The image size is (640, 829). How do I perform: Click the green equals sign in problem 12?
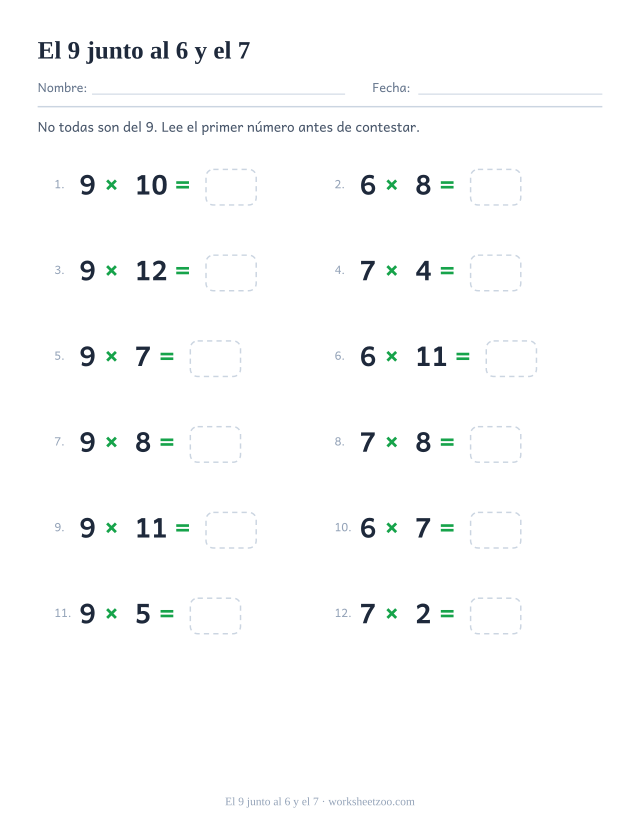pos(447,614)
